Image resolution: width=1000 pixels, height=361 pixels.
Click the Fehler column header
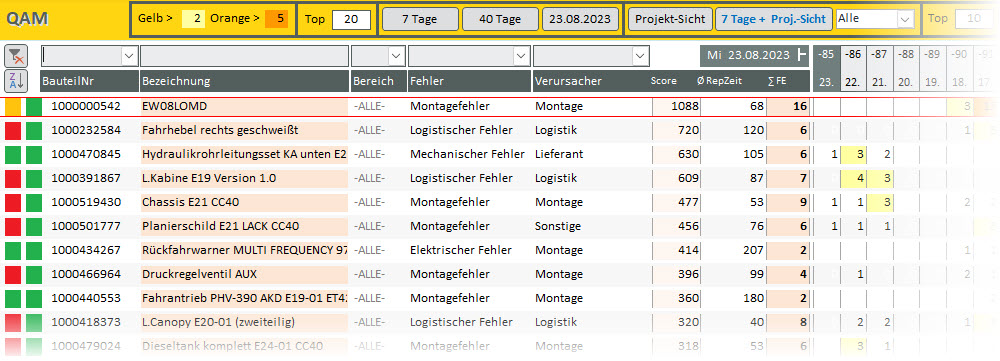click(469, 81)
